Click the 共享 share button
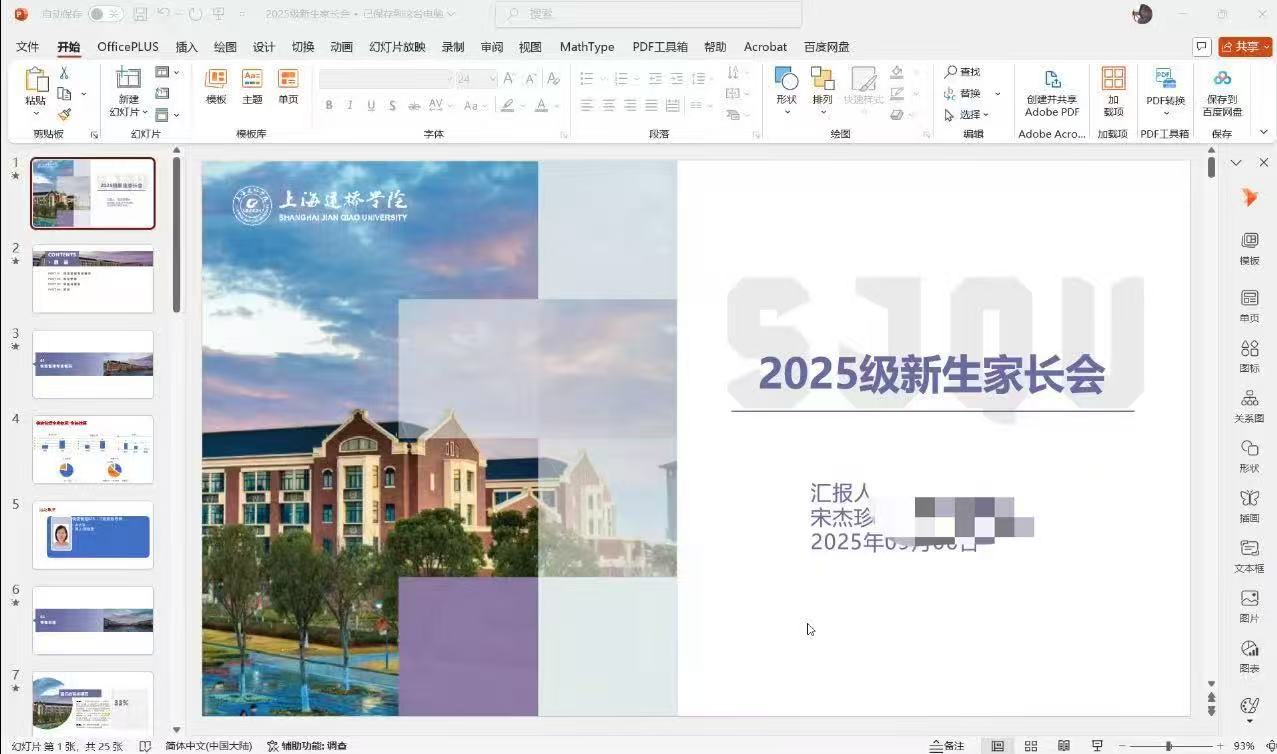 pos(1245,47)
